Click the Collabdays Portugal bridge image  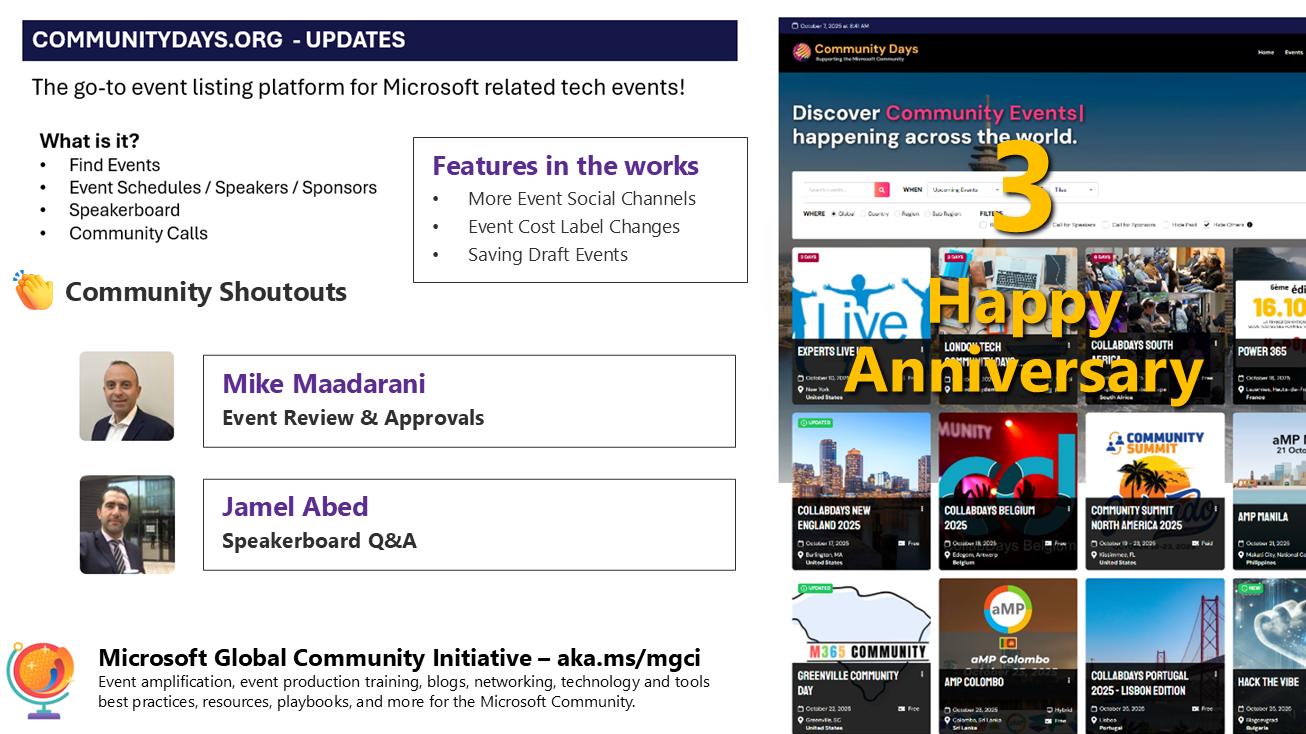click(x=1155, y=621)
